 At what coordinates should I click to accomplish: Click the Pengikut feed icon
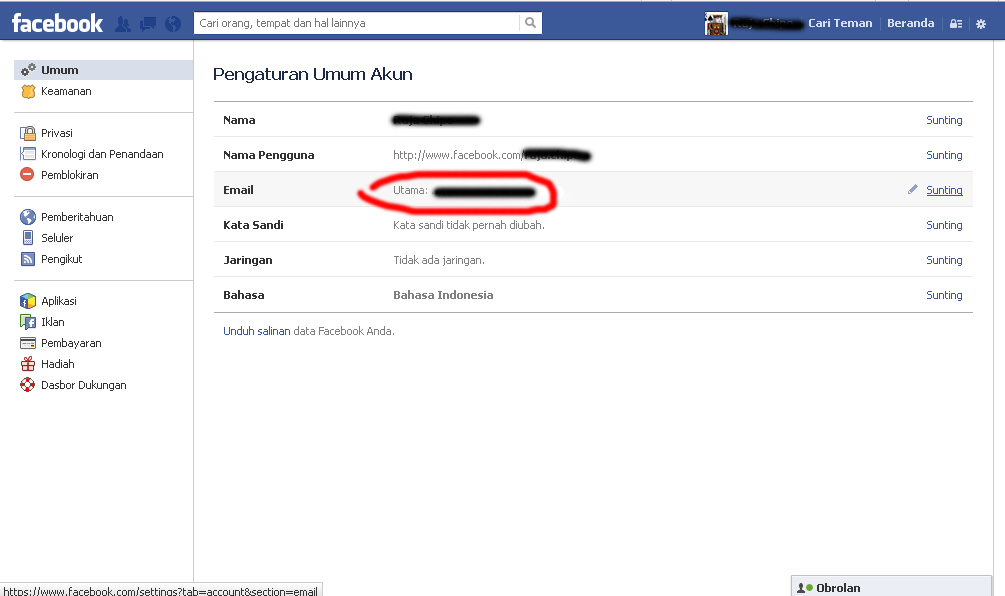tap(28, 259)
